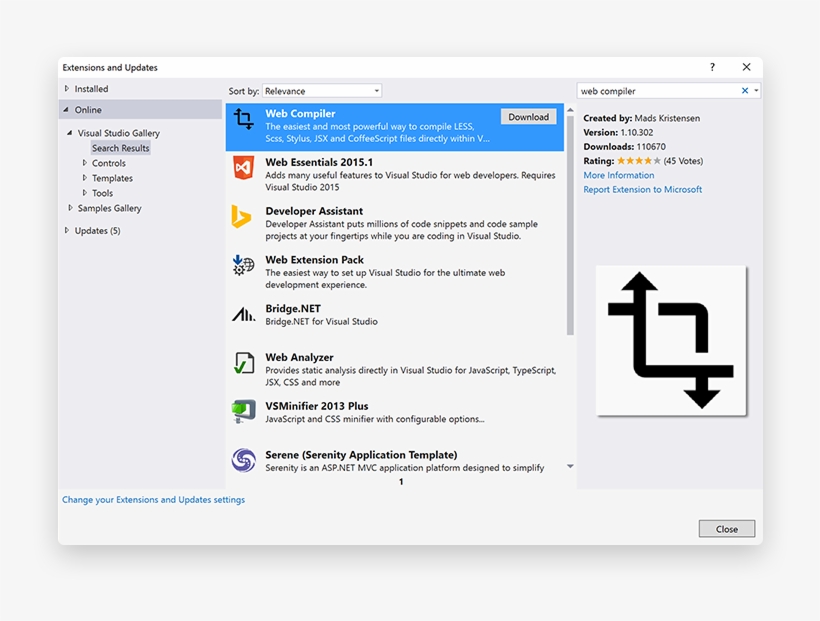Viewport: 820px width, 621px height.
Task: Click the scrollbar up arrow
Action: tap(570, 110)
